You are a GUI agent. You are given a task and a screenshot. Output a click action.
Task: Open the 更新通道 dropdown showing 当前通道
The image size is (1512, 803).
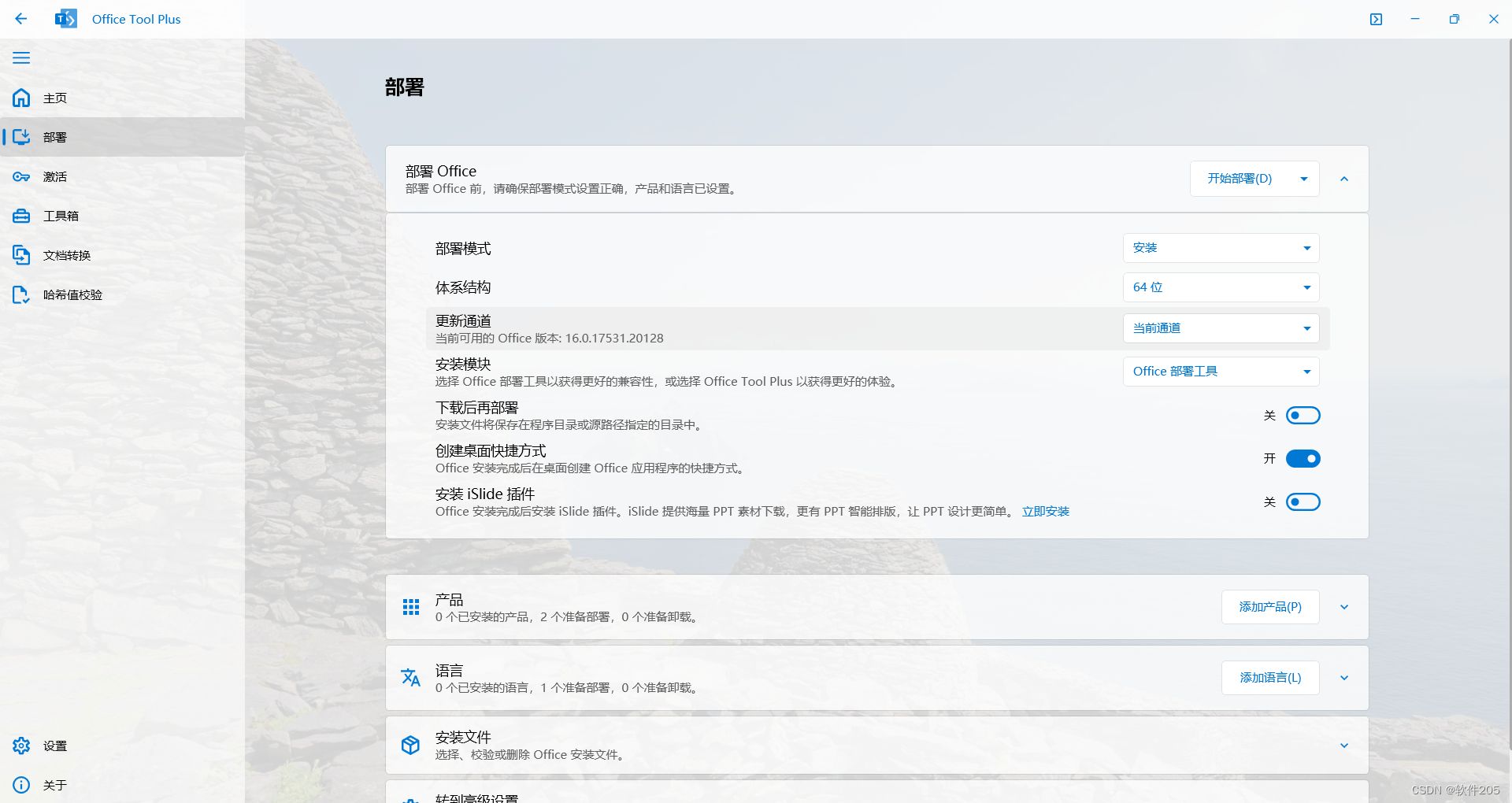click(1221, 328)
